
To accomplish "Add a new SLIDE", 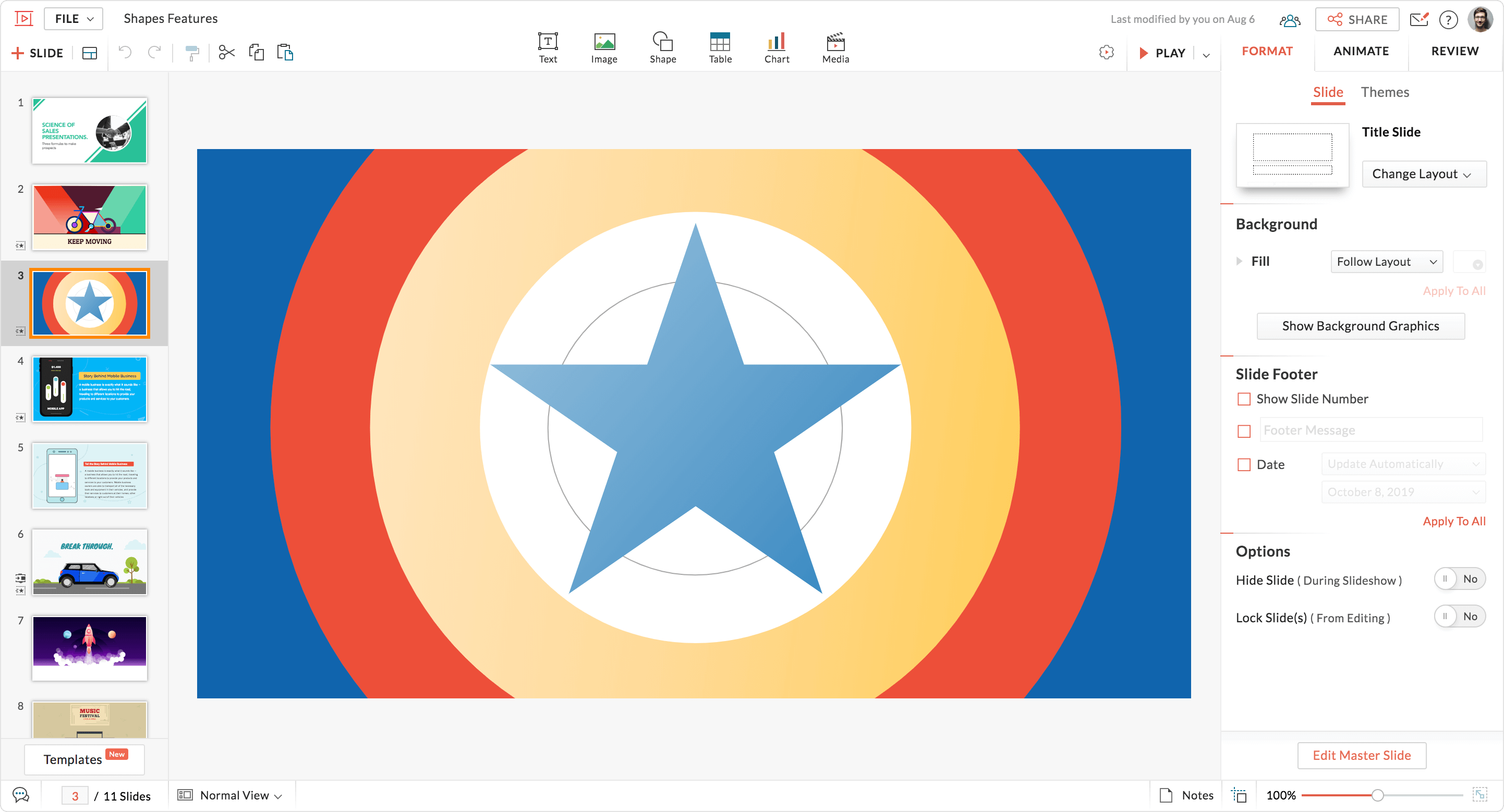I will pos(37,53).
